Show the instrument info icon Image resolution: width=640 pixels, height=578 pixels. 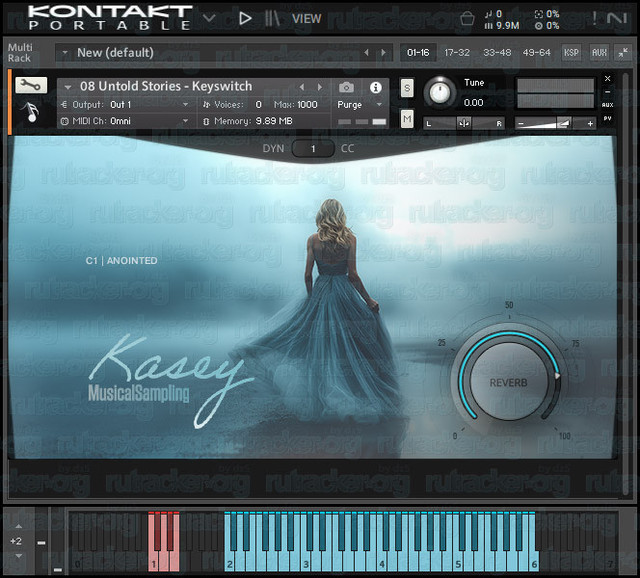[376, 87]
